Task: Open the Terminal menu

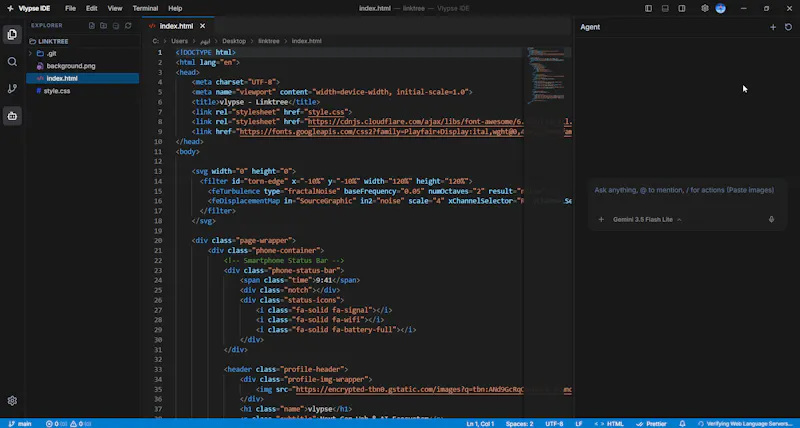Action: tap(145, 8)
